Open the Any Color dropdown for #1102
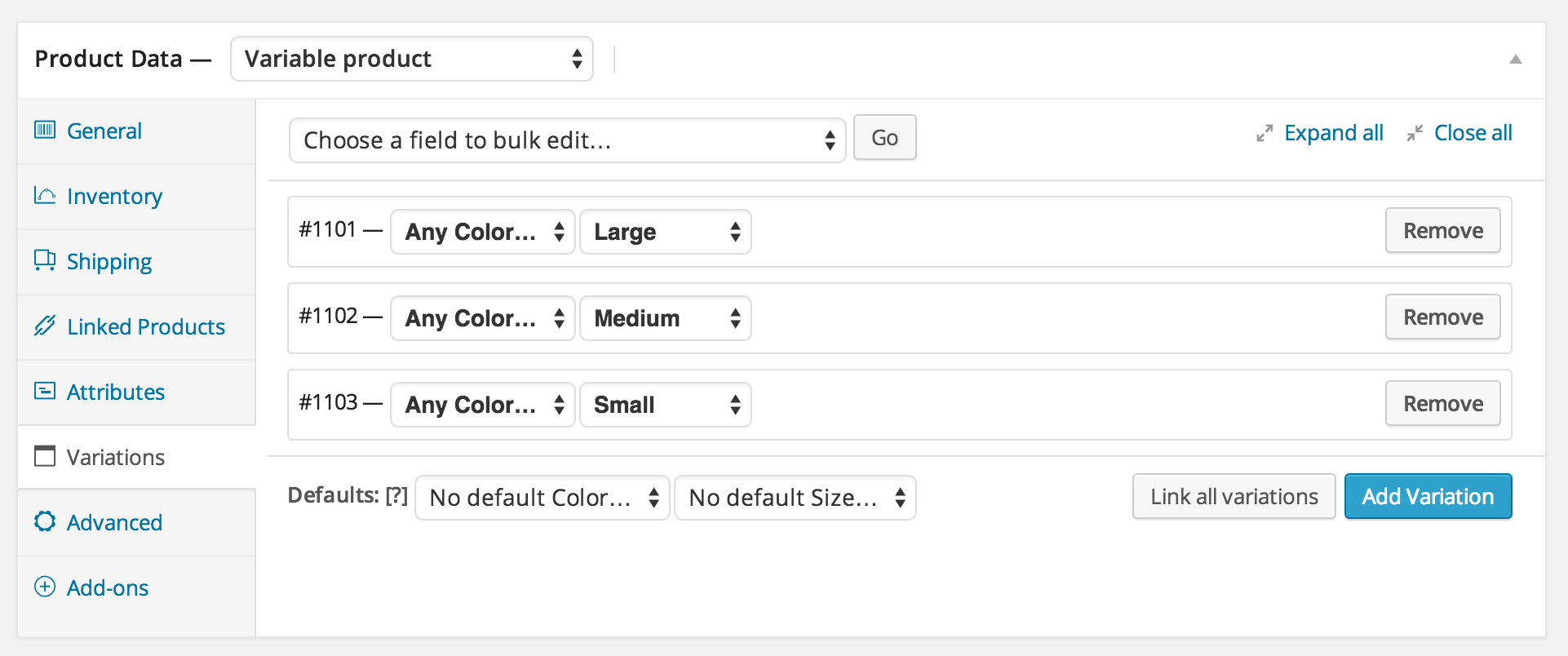The width and height of the screenshot is (1568, 656). point(483,318)
